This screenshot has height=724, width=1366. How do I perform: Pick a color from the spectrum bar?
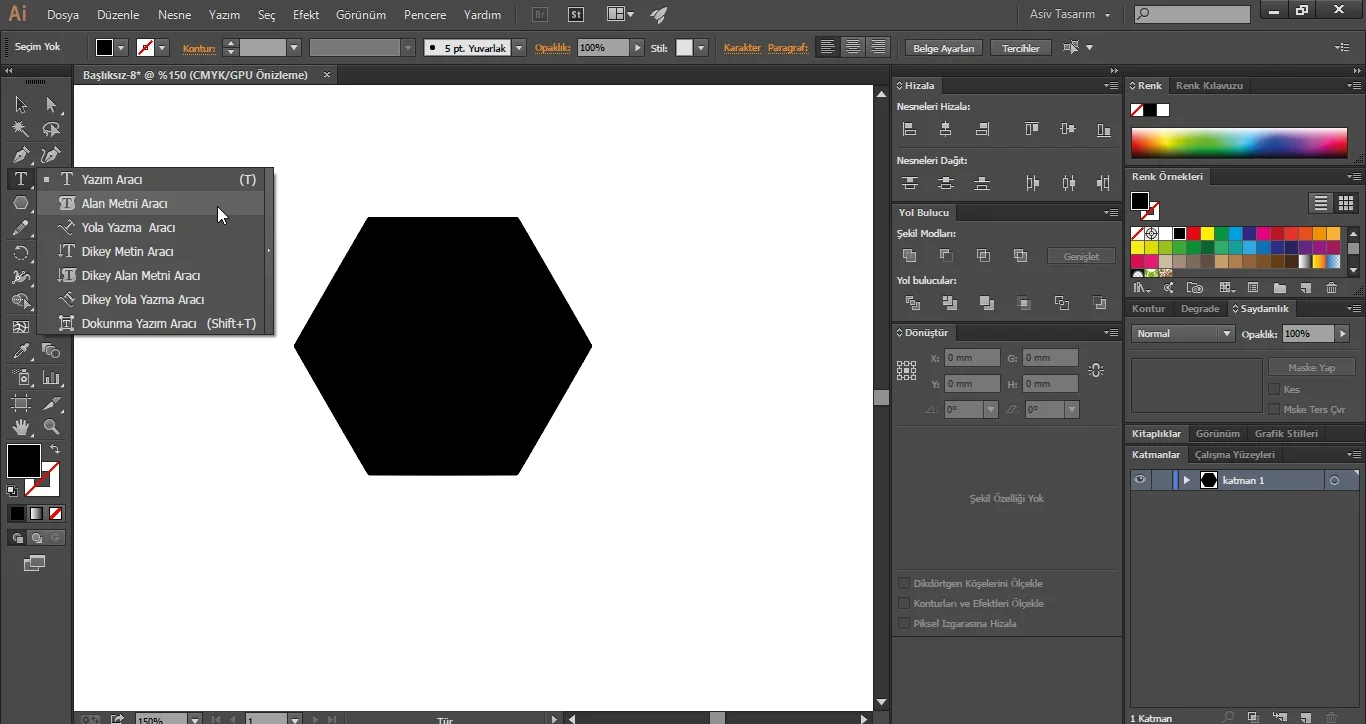coord(1239,143)
